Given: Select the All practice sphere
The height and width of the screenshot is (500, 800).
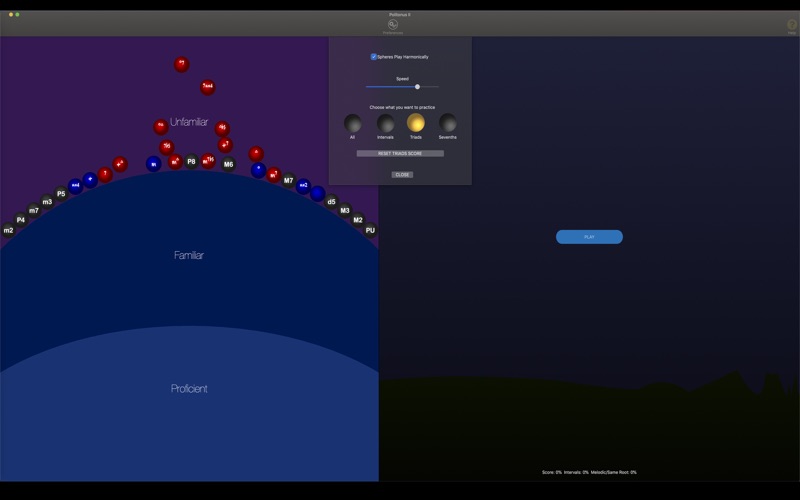Looking at the screenshot, I should pos(353,123).
